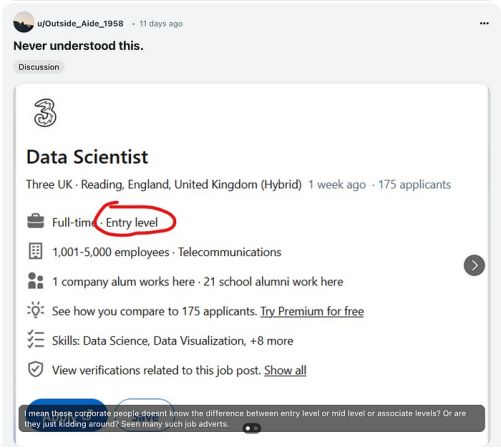Image resolution: width=501 pixels, height=448 pixels.
Task: Click the building icon beside employee count
Action: tap(35, 251)
